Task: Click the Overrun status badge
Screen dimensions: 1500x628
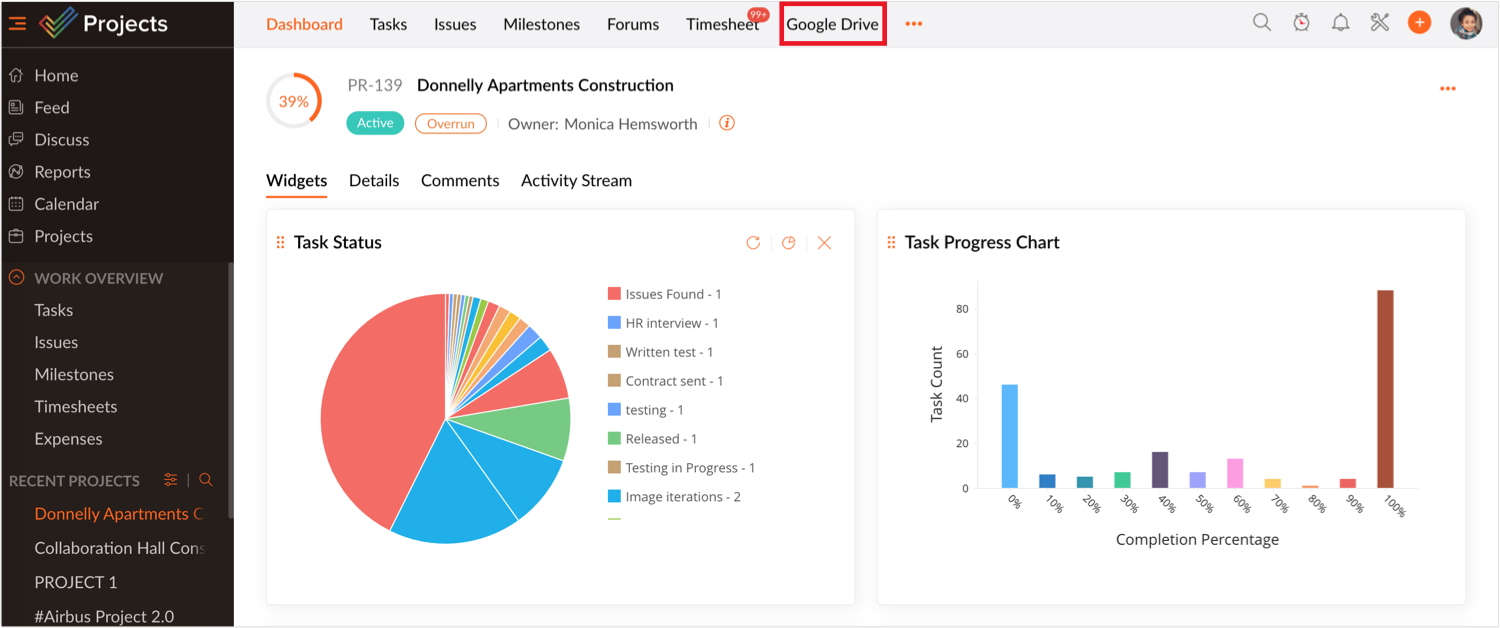Action: click(x=450, y=124)
